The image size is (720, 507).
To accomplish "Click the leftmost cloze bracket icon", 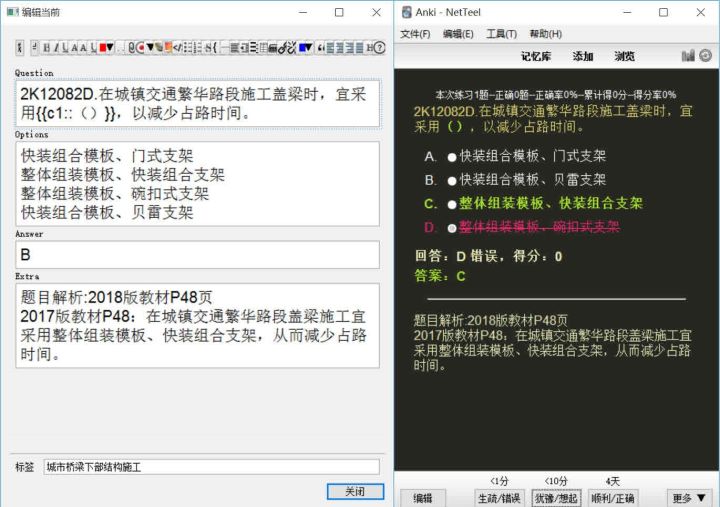I will [x=20, y=48].
